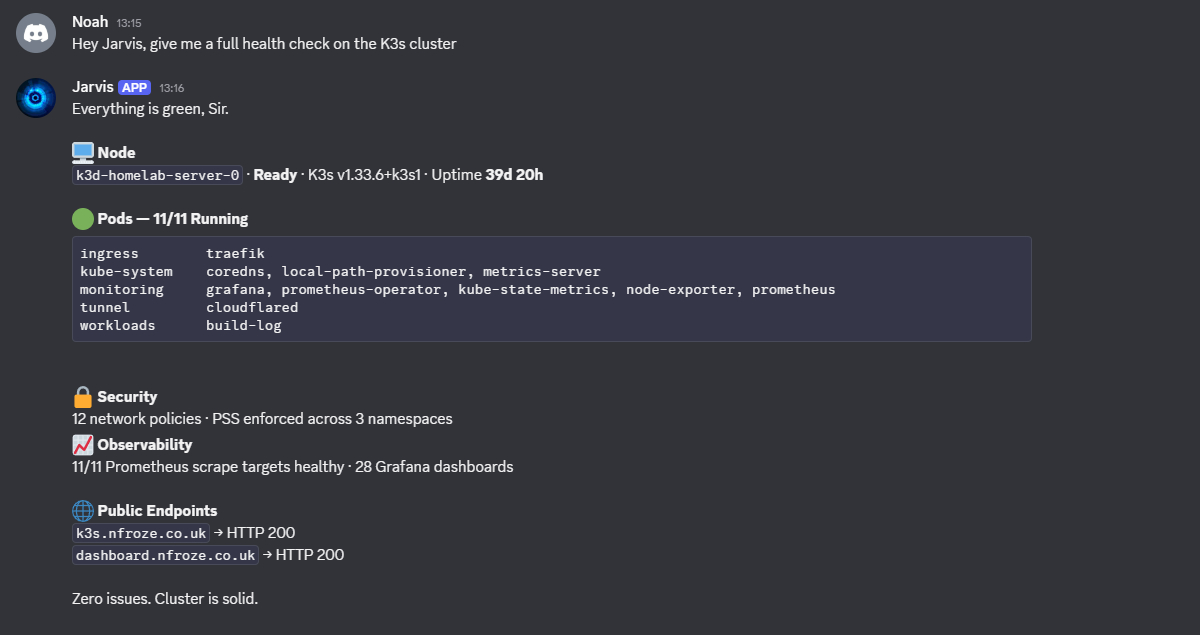Click the Discord logo in Noah's avatar
The height and width of the screenshot is (635, 1200).
35,32
